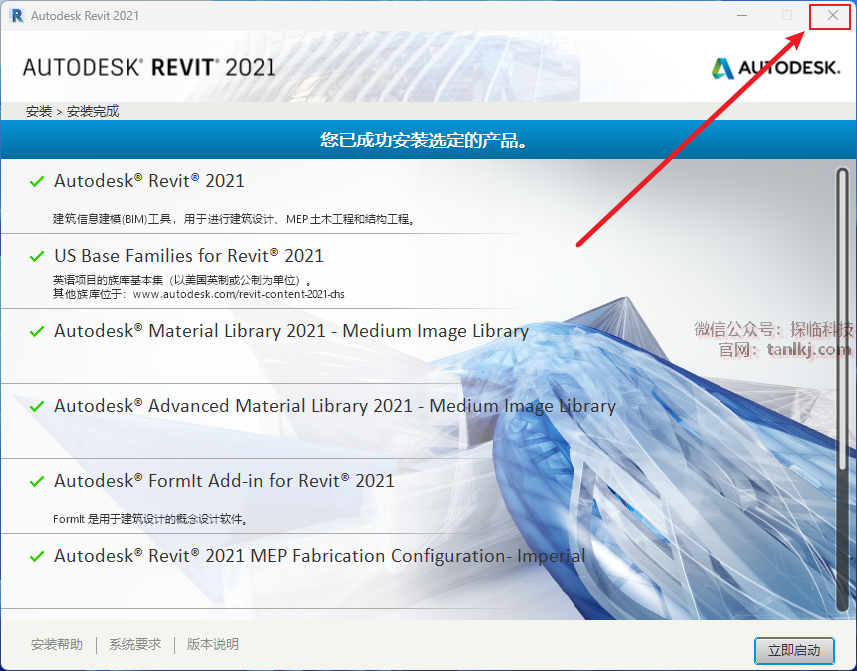The width and height of the screenshot is (857, 671).
Task: Click checkmark beside MEP Fabrication Configuration
Action: coord(37,556)
